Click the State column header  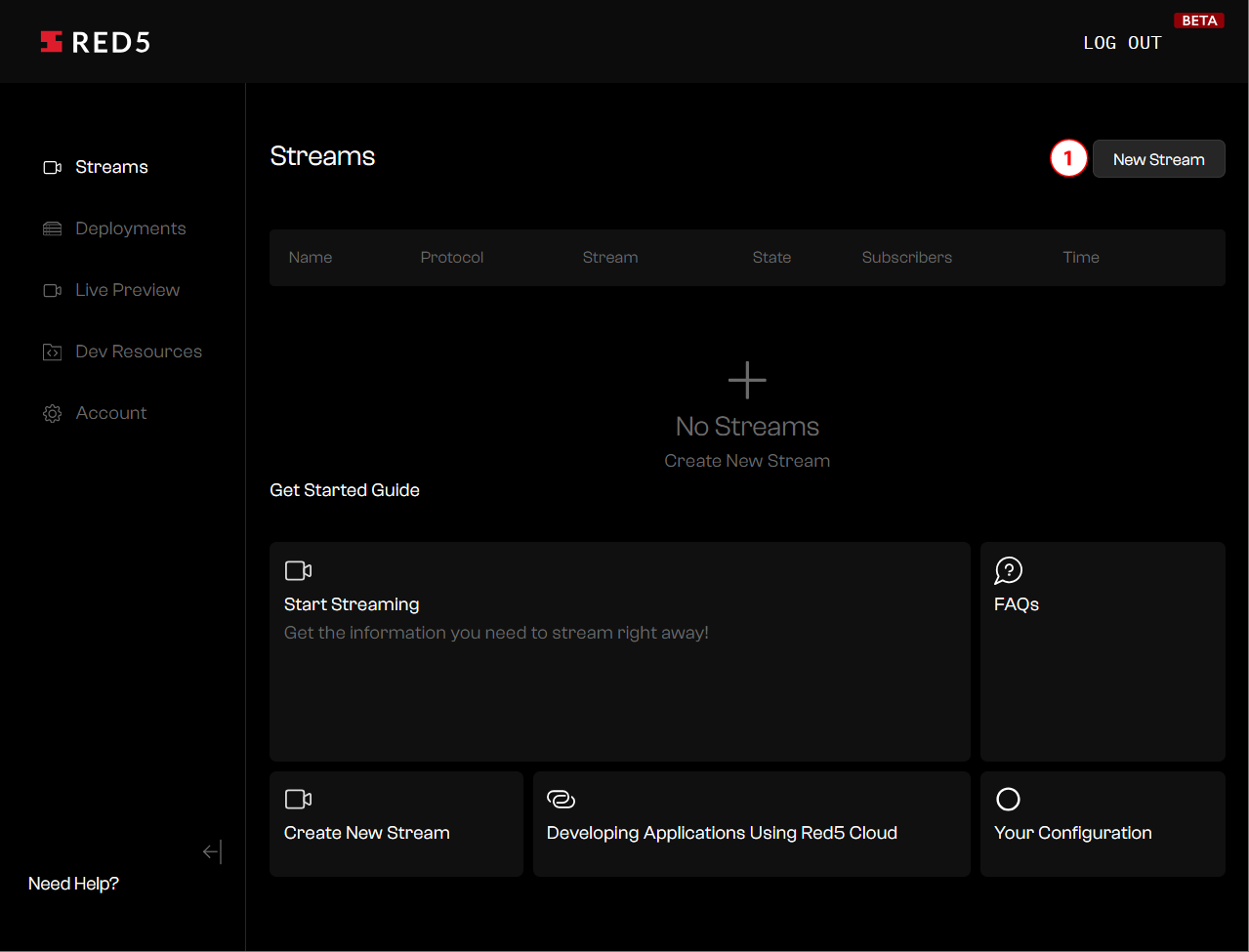click(x=771, y=258)
